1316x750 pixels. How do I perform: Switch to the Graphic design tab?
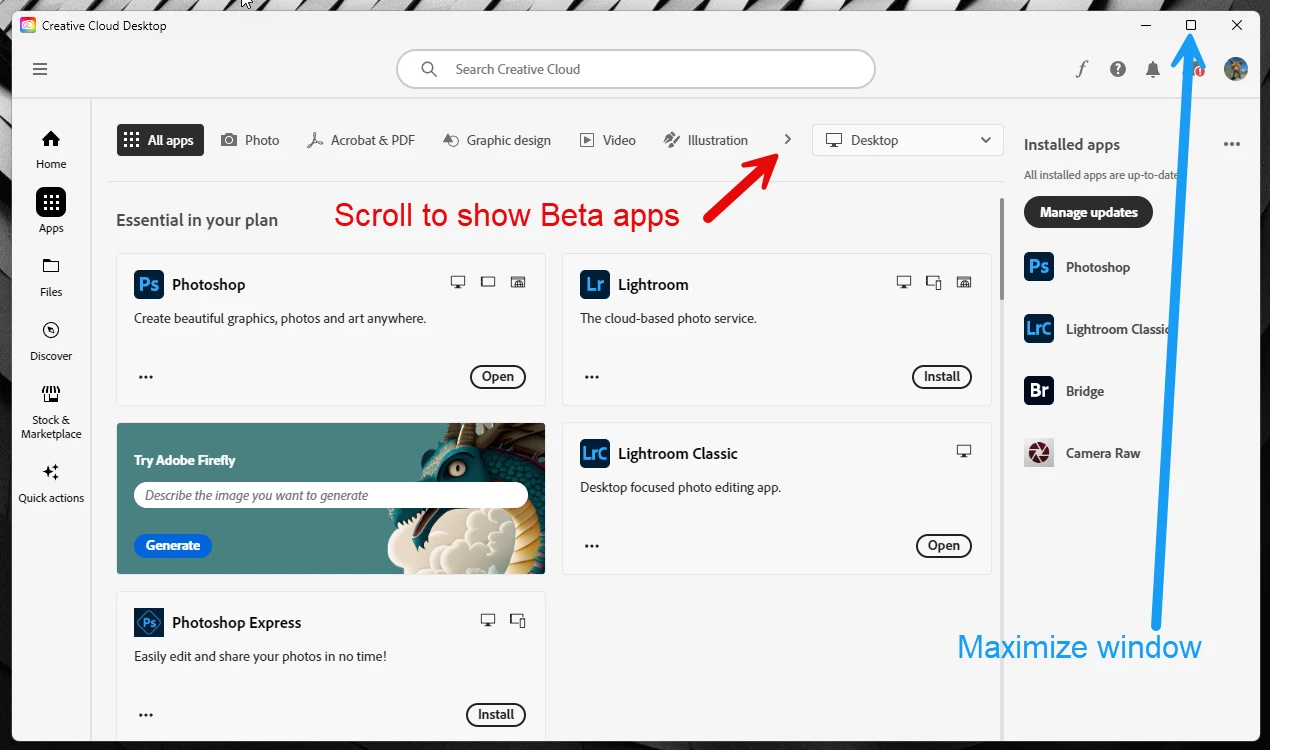tap(497, 140)
